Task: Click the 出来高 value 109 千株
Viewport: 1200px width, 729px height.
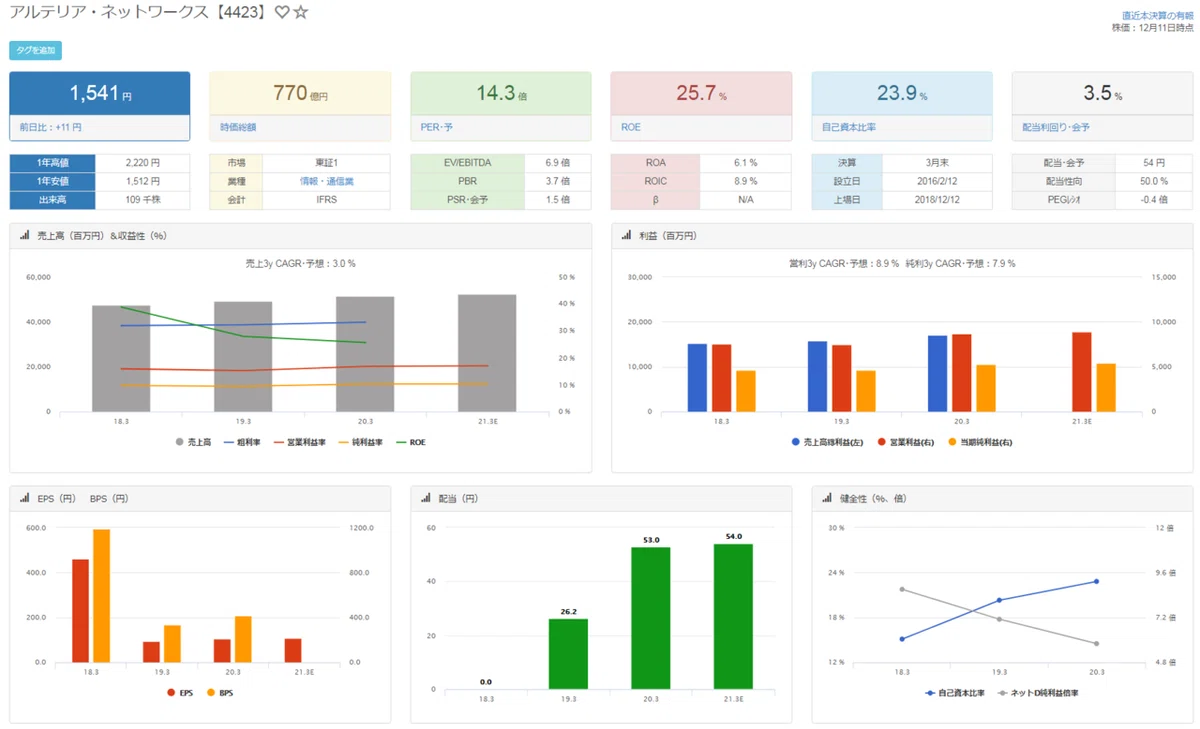Action: coord(143,200)
